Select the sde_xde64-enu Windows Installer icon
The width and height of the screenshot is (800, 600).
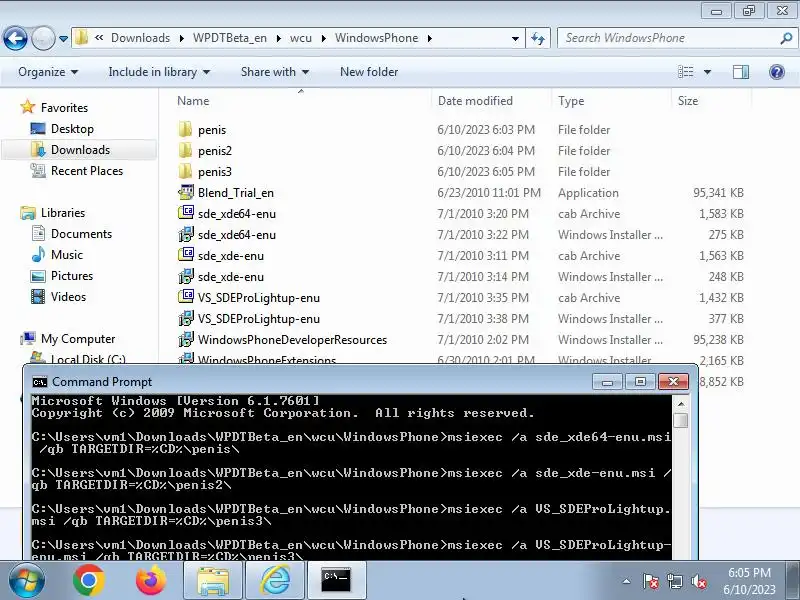click(x=186, y=234)
